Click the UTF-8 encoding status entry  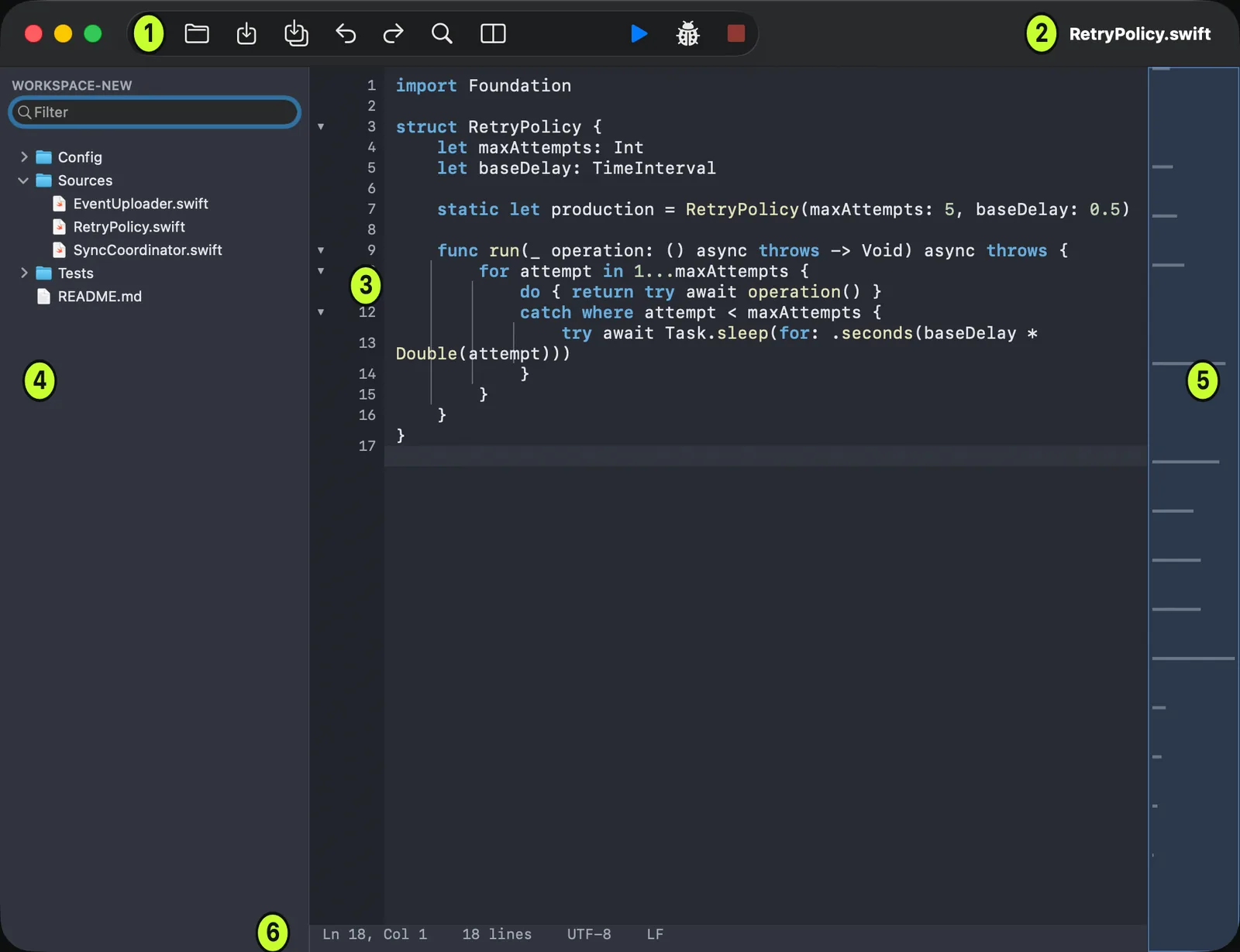pyautogui.click(x=589, y=934)
